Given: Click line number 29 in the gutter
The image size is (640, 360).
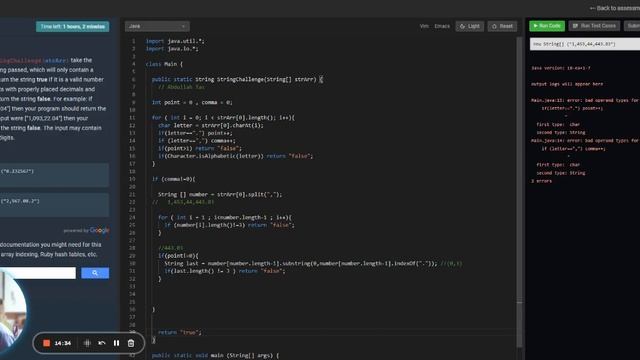Looking at the screenshot, I should tap(132, 256).
